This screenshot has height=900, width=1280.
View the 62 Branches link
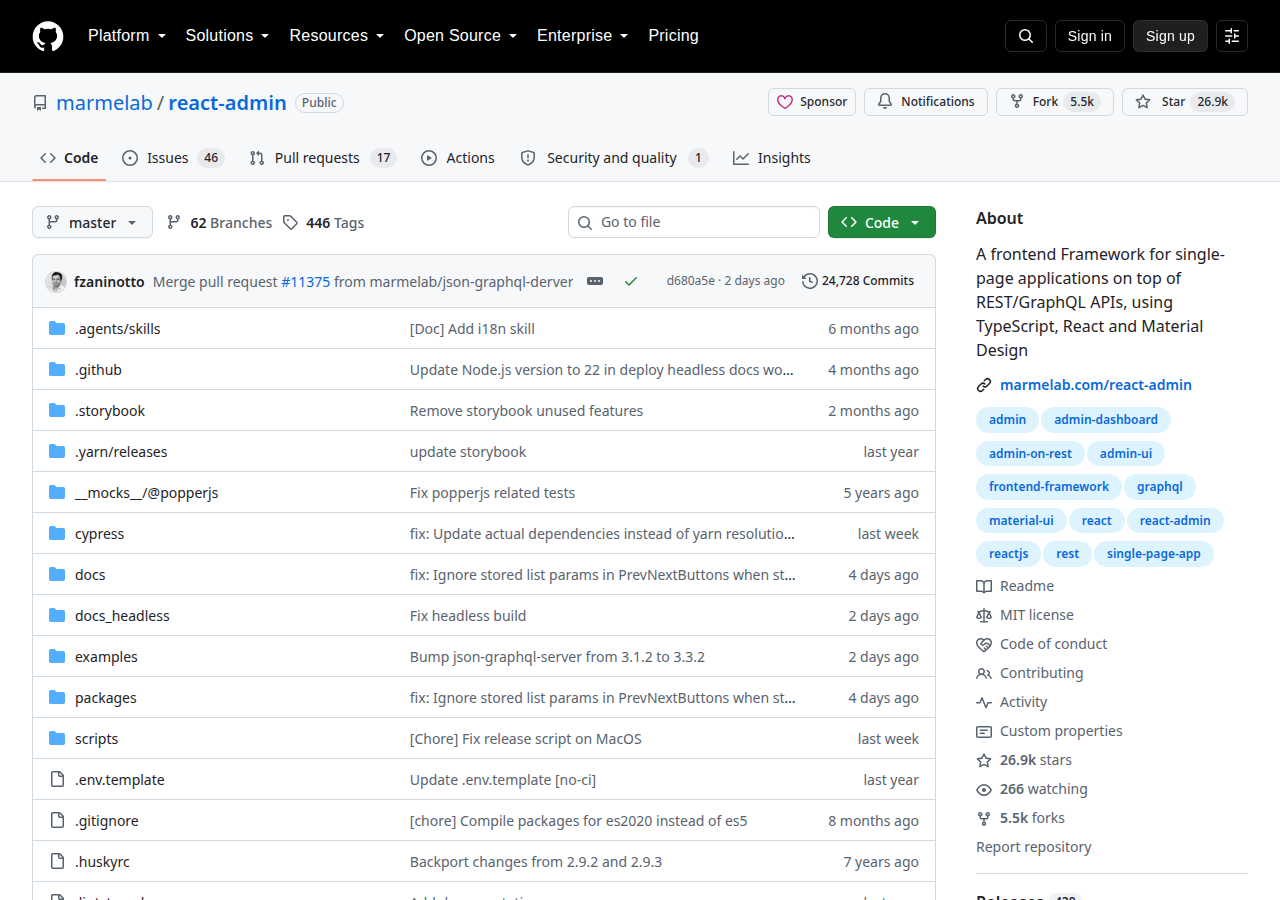click(219, 223)
